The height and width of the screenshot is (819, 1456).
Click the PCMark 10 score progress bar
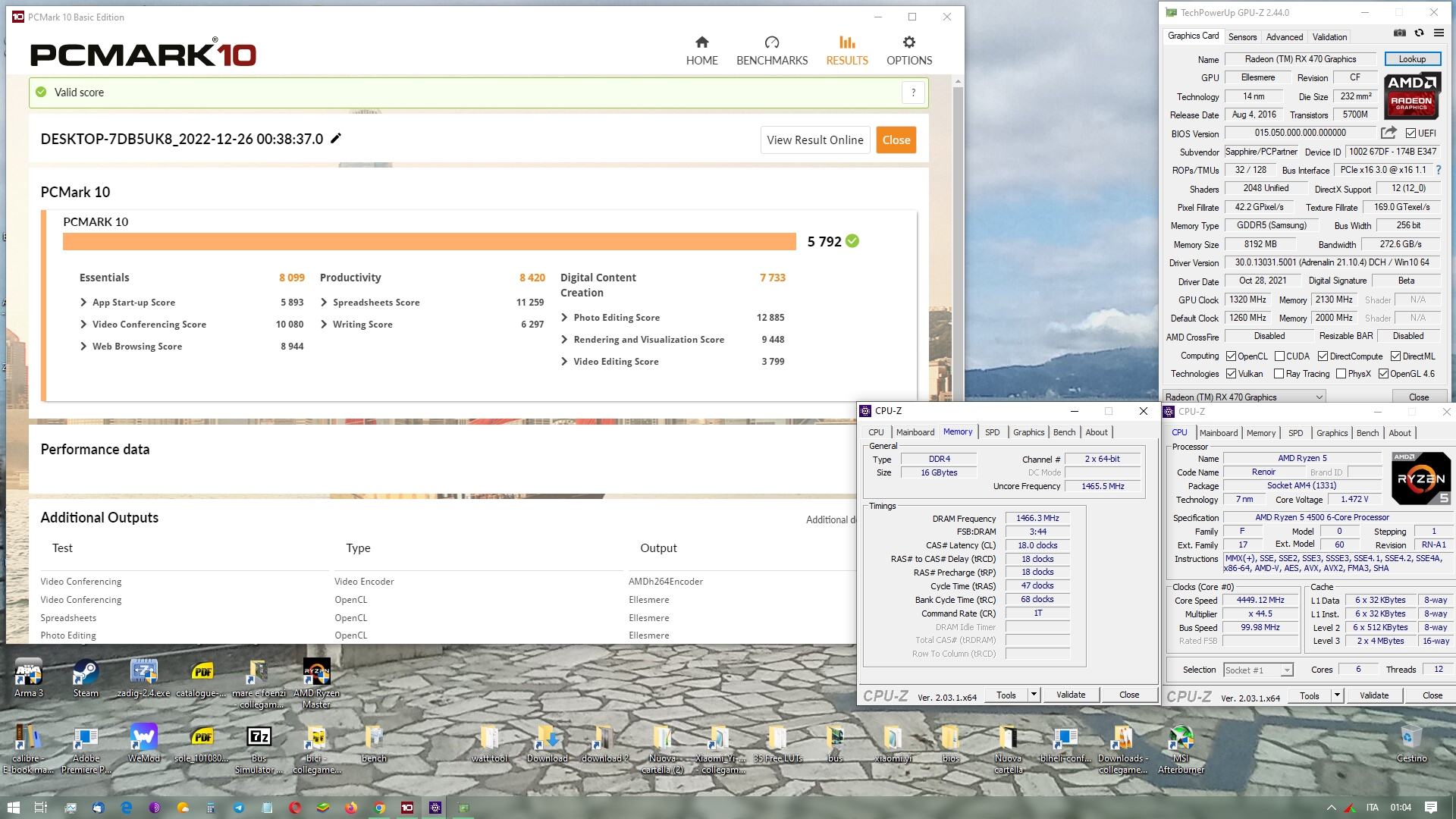429,241
